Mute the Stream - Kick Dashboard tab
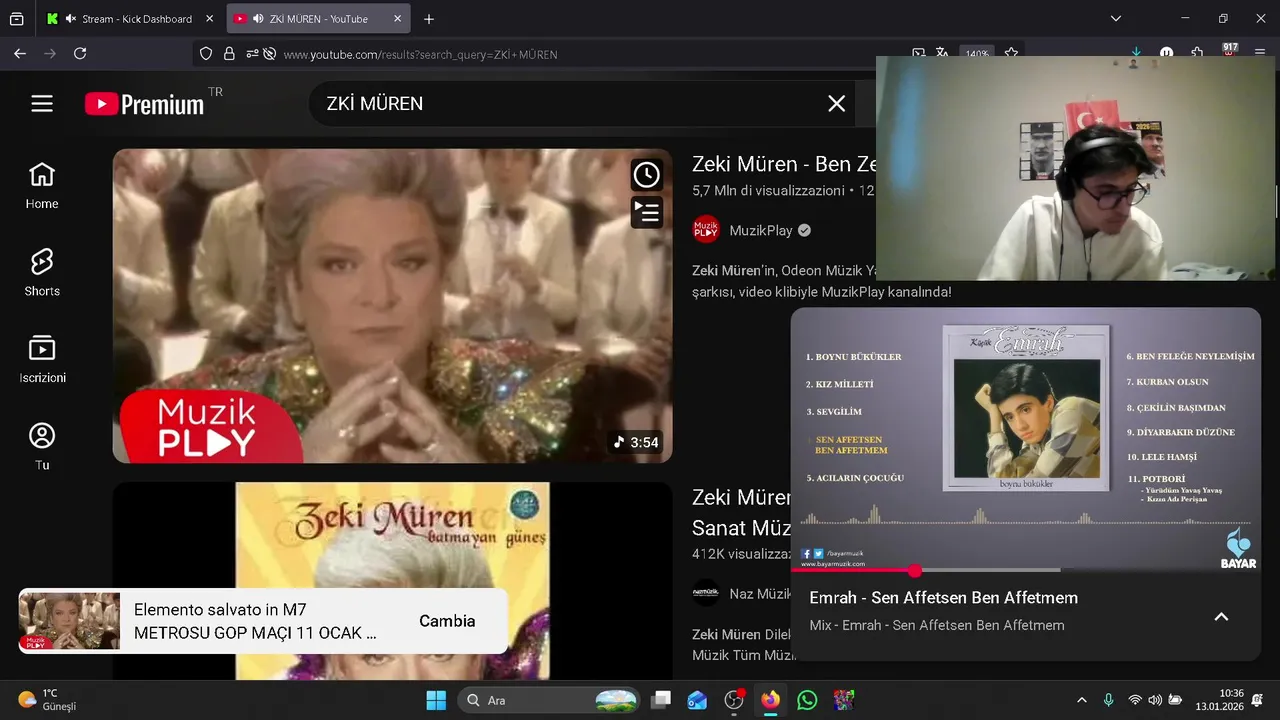The height and width of the screenshot is (720, 1280). click(x=71, y=19)
